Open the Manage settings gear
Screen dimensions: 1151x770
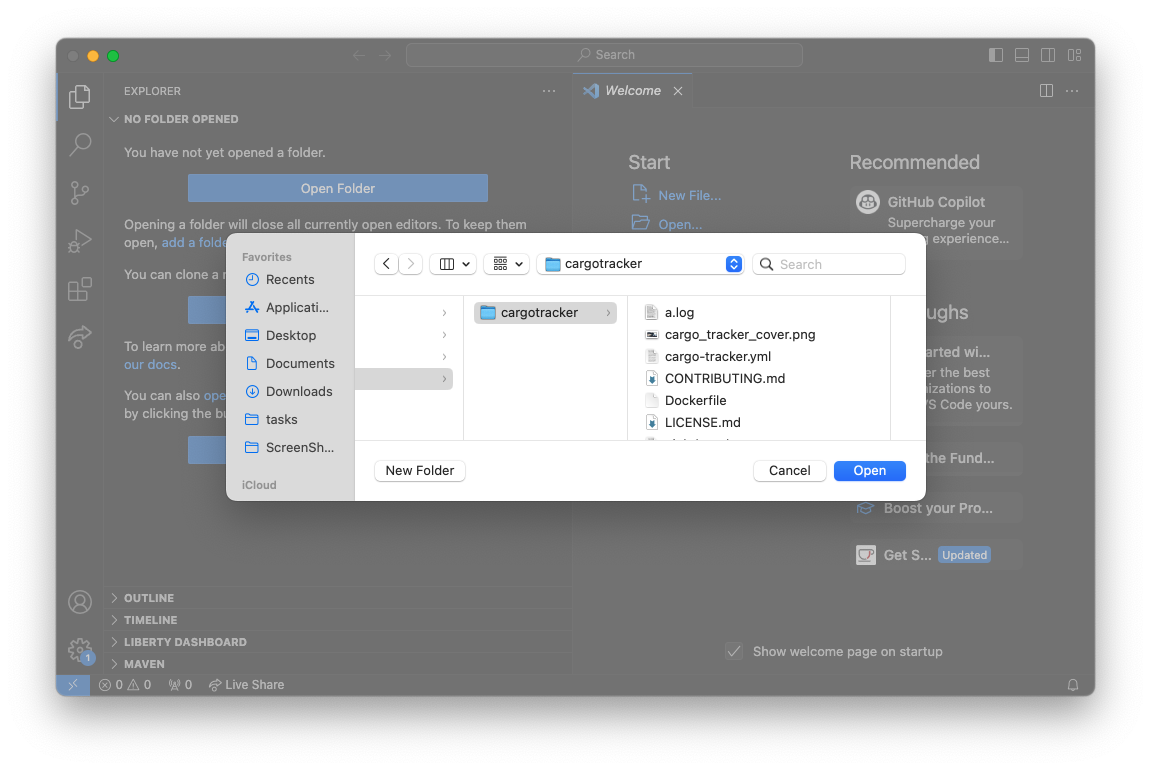click(80, 650)
